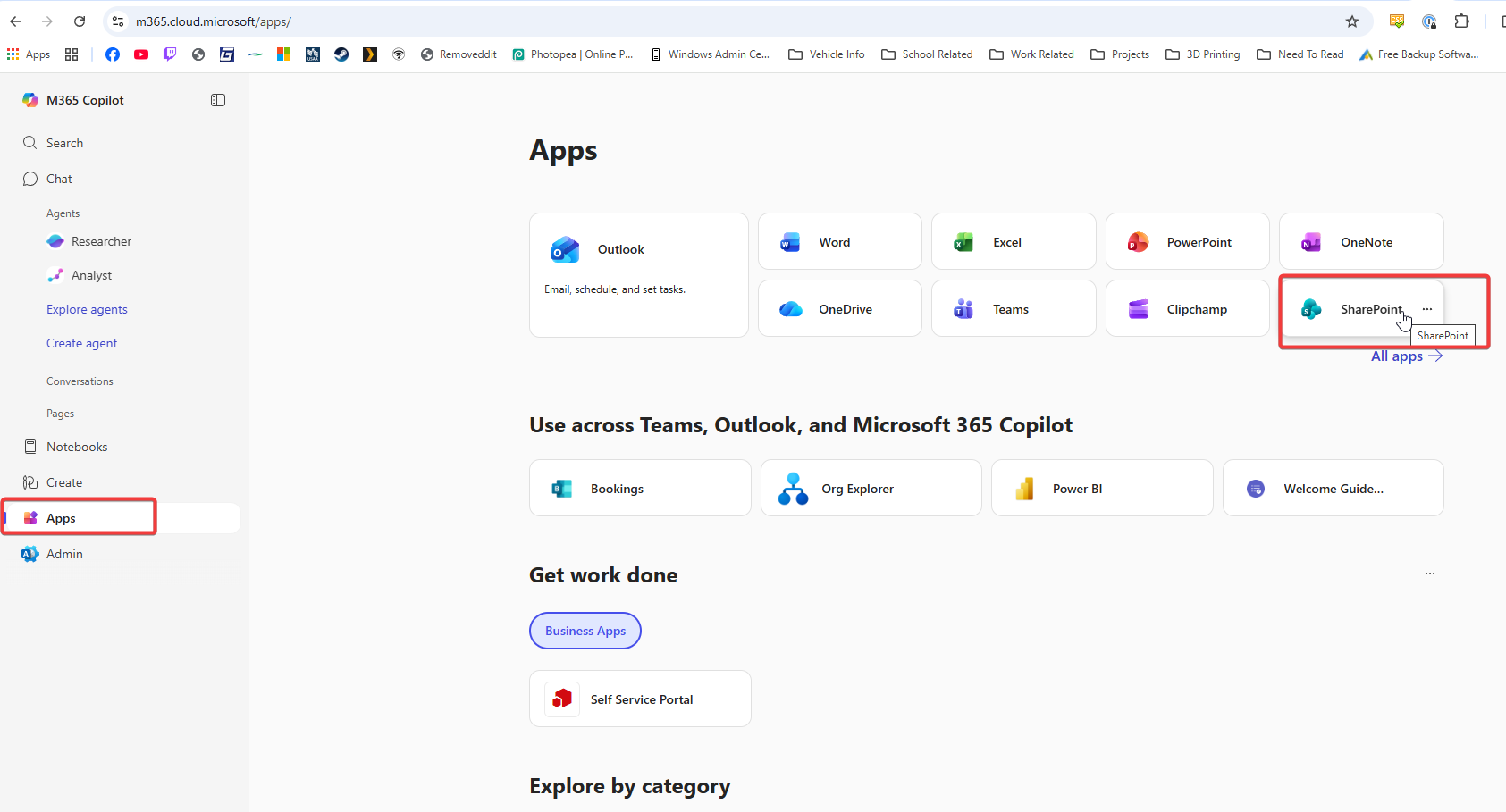Open the Chrome Apps bookmark shortcut
1506x812 pixels.
(29, 54)
